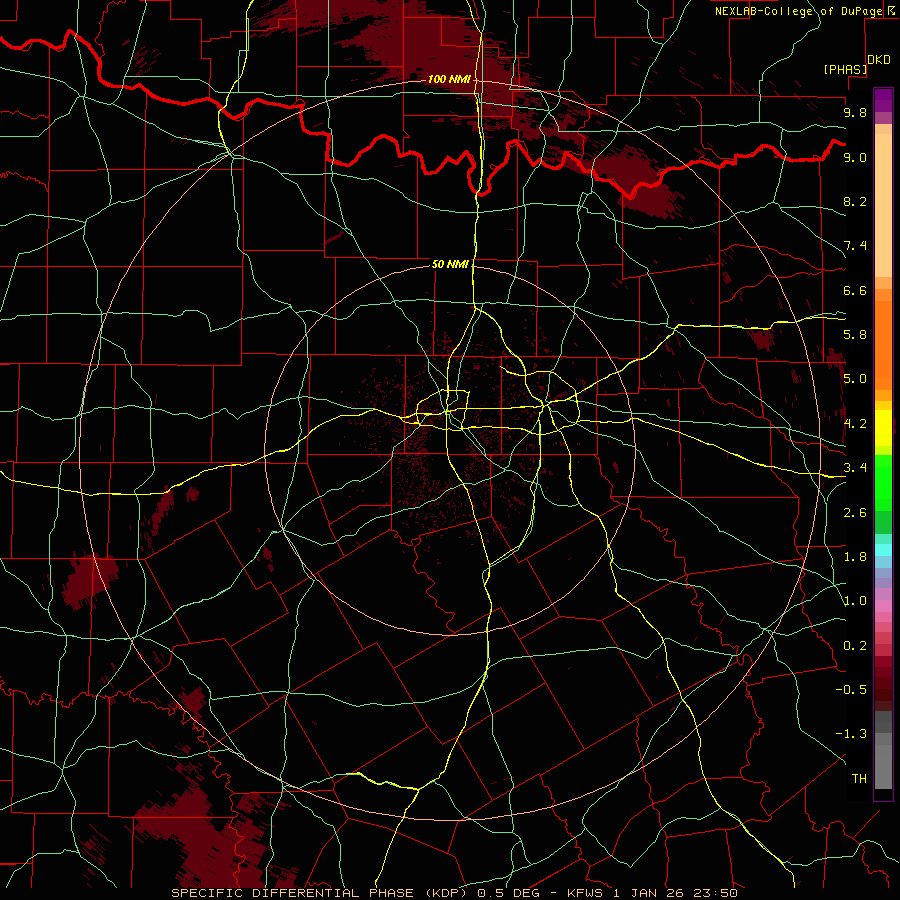The width and height of the screenshot is (900, 900).
Task: Click the 50 NMI range ring label
Action: pyautogui.click(x=451, y=264)
